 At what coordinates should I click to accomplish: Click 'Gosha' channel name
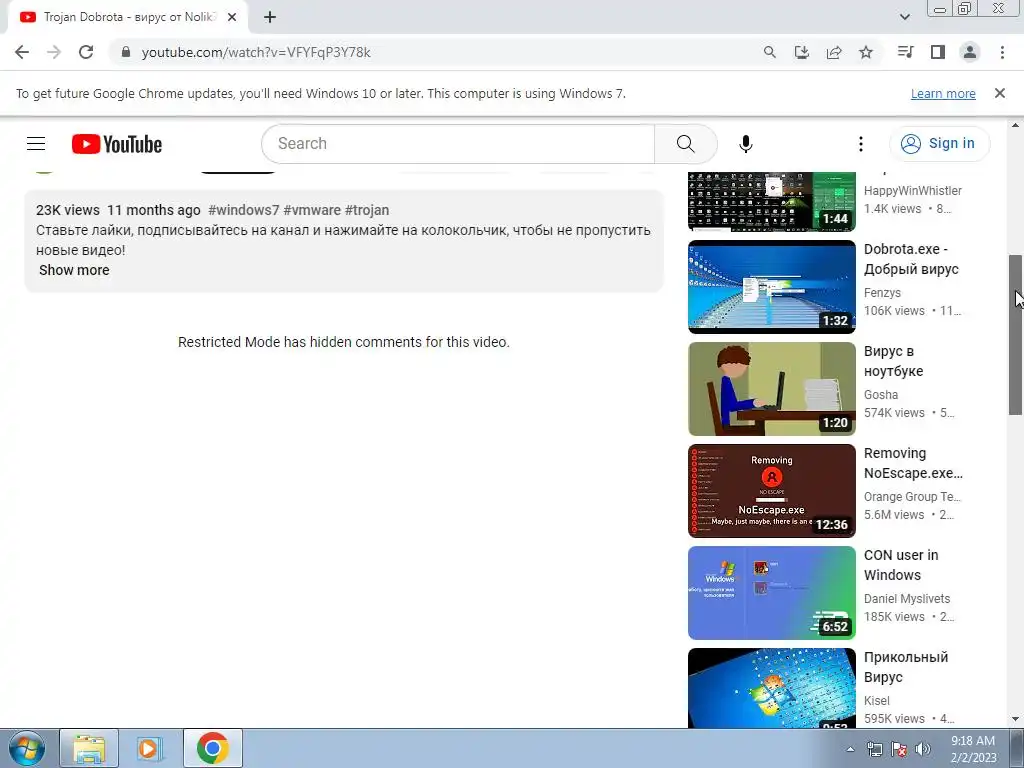(881, 395)
